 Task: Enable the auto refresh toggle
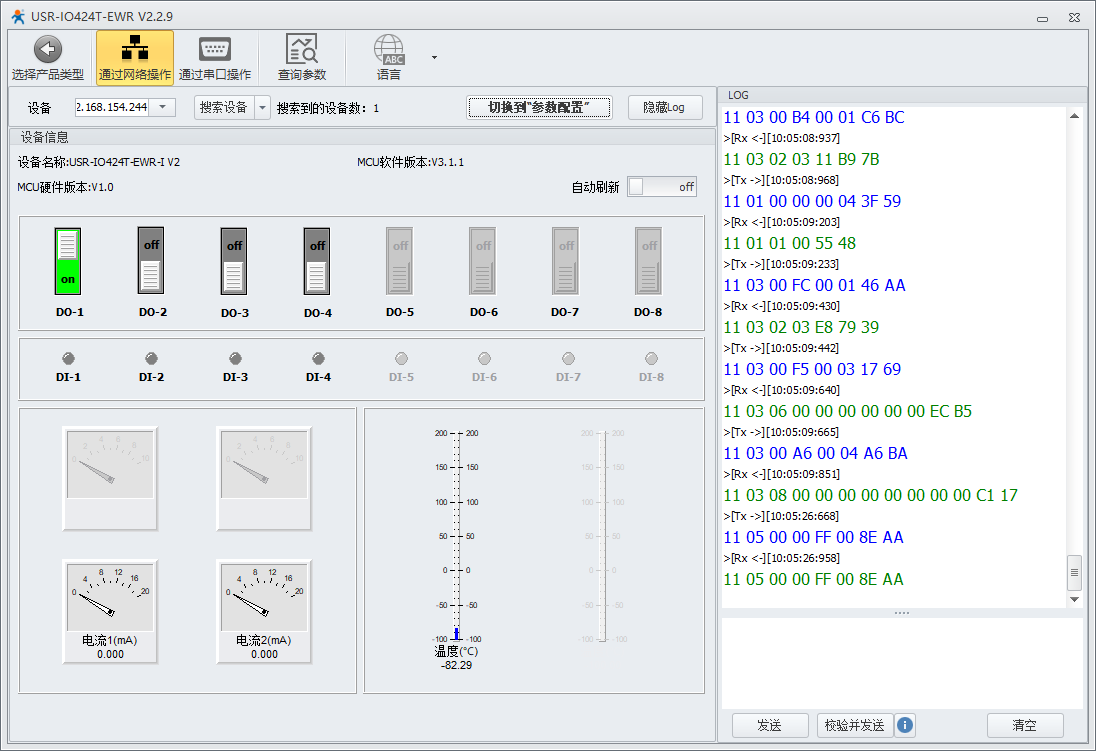click(662, 187)
